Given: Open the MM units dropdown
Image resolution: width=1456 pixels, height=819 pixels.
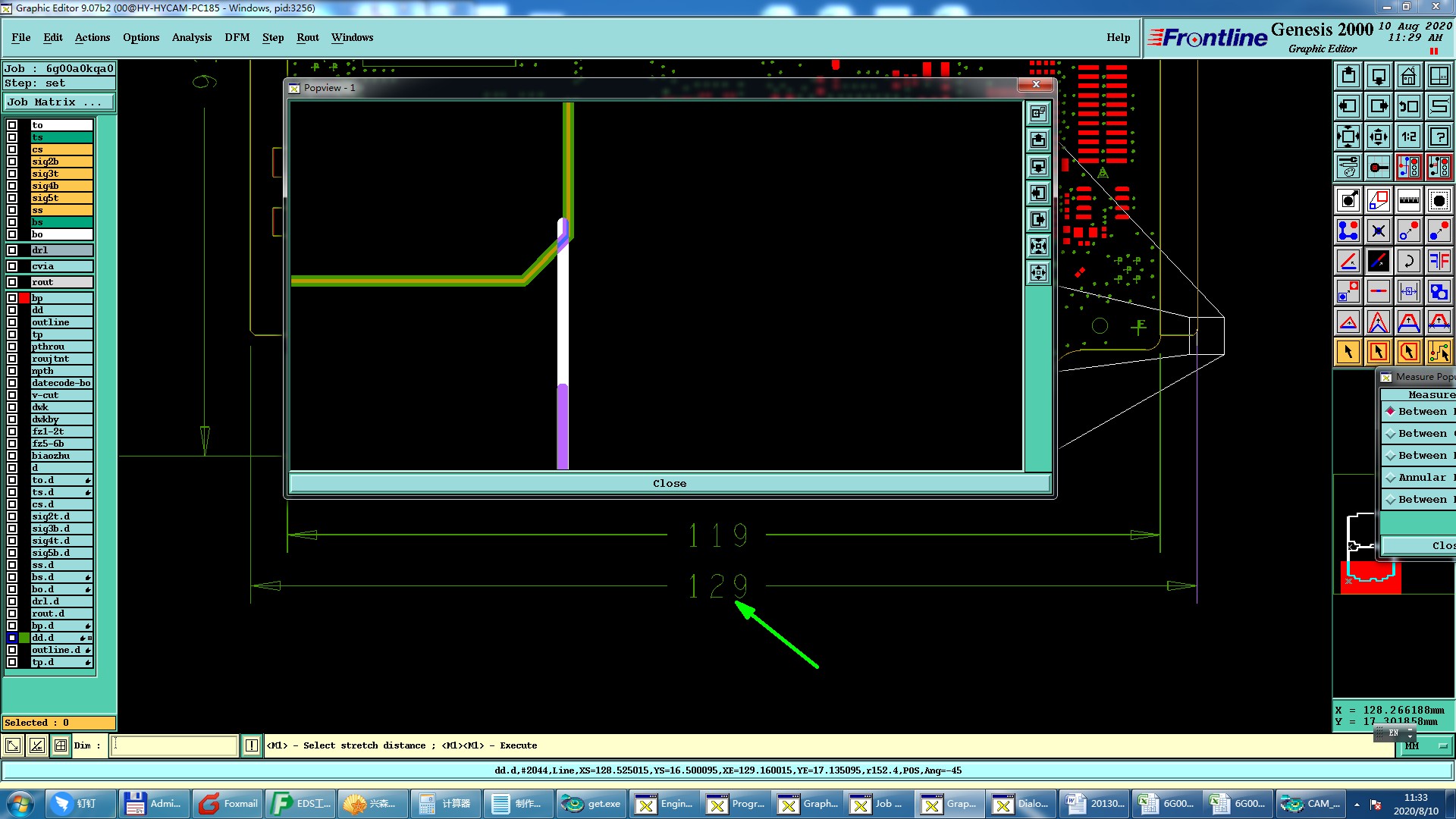Looking at the screenshot, I should pos(1425,746).
